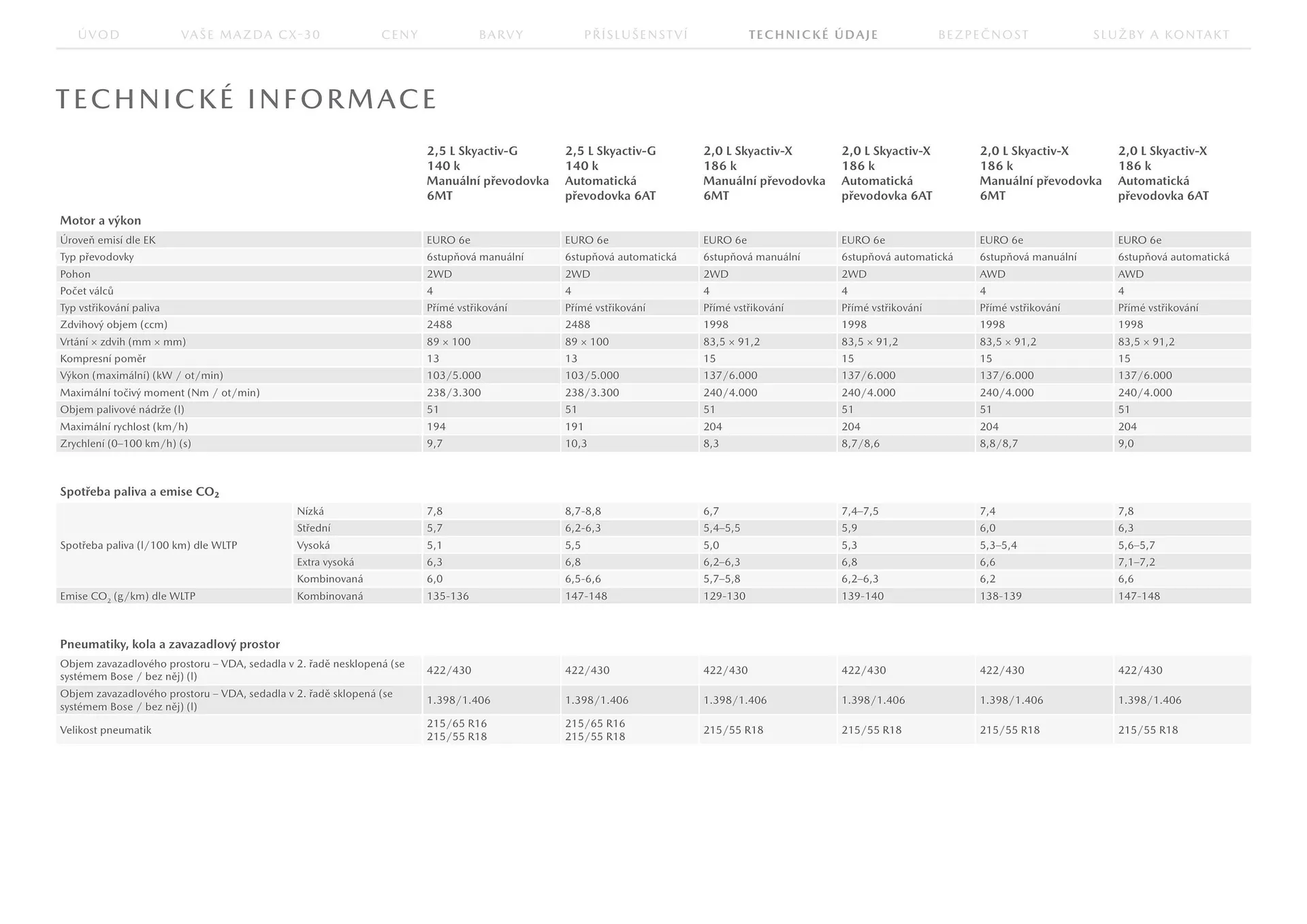This screenshot has width=1307, height=924.
Task: Select first 2,5 L Skyactiv-G manual column header
Action: 487,174
